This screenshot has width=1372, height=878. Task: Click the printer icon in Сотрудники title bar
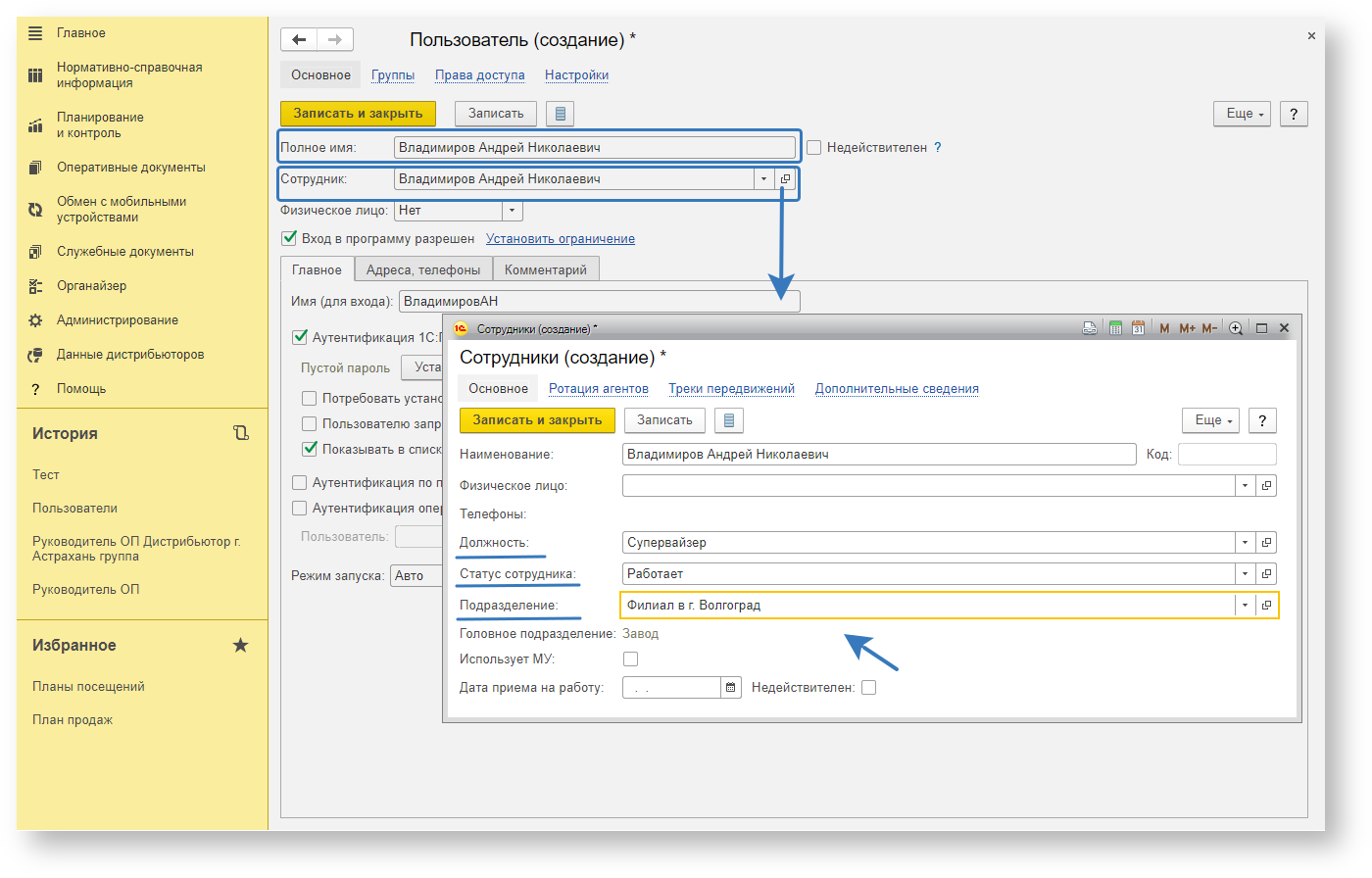tap(1090, 328)
